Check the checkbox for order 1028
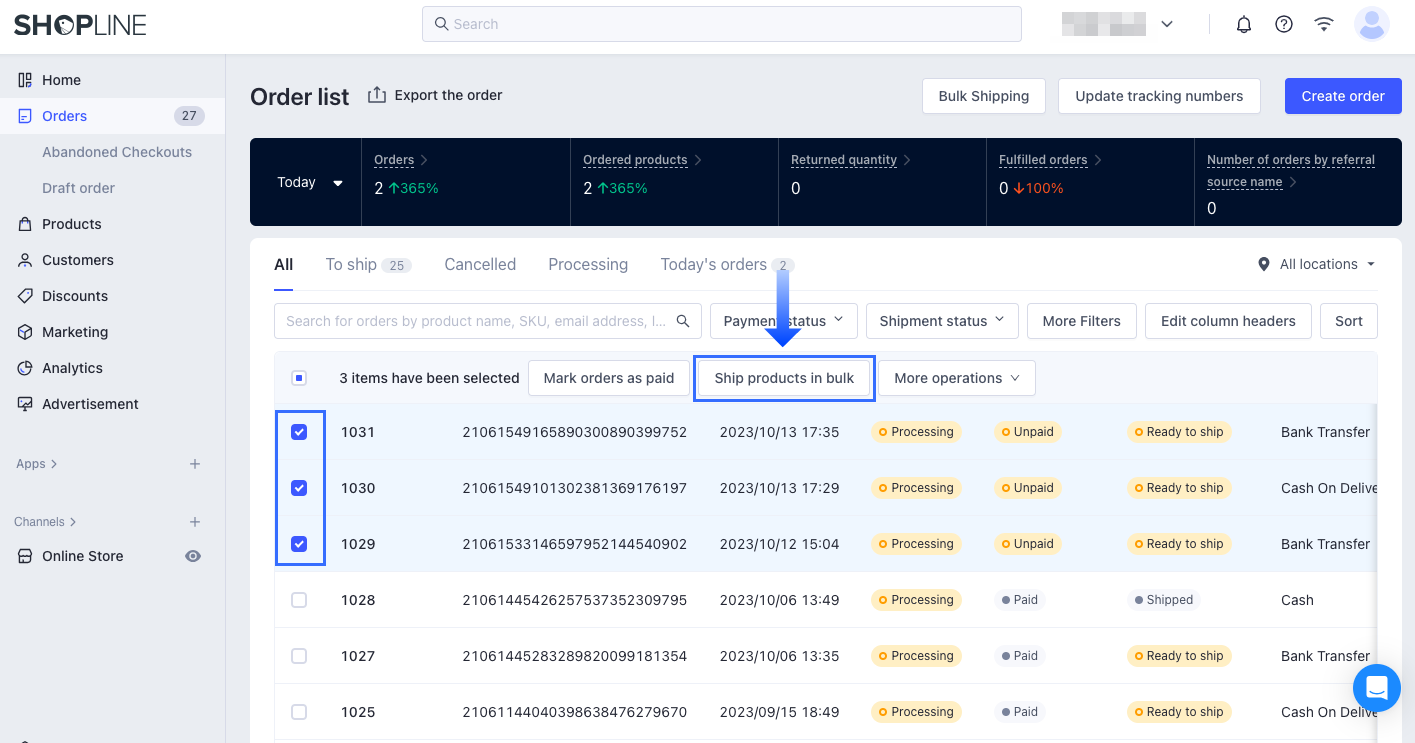Screen dimensions: 1415x743 click(299, 600)
